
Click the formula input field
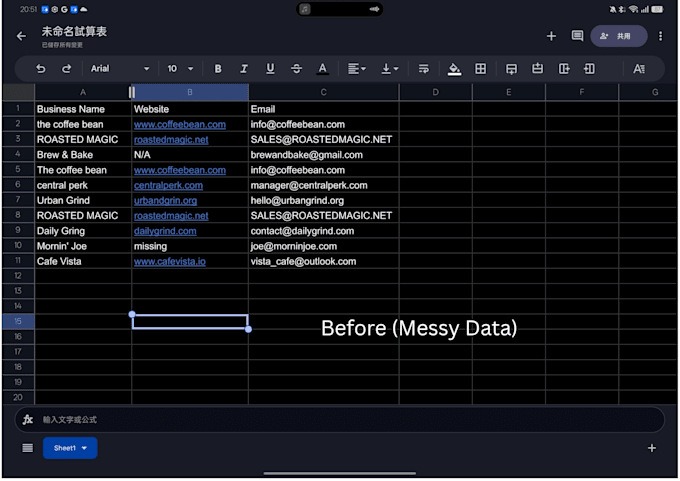pos(339,419)
